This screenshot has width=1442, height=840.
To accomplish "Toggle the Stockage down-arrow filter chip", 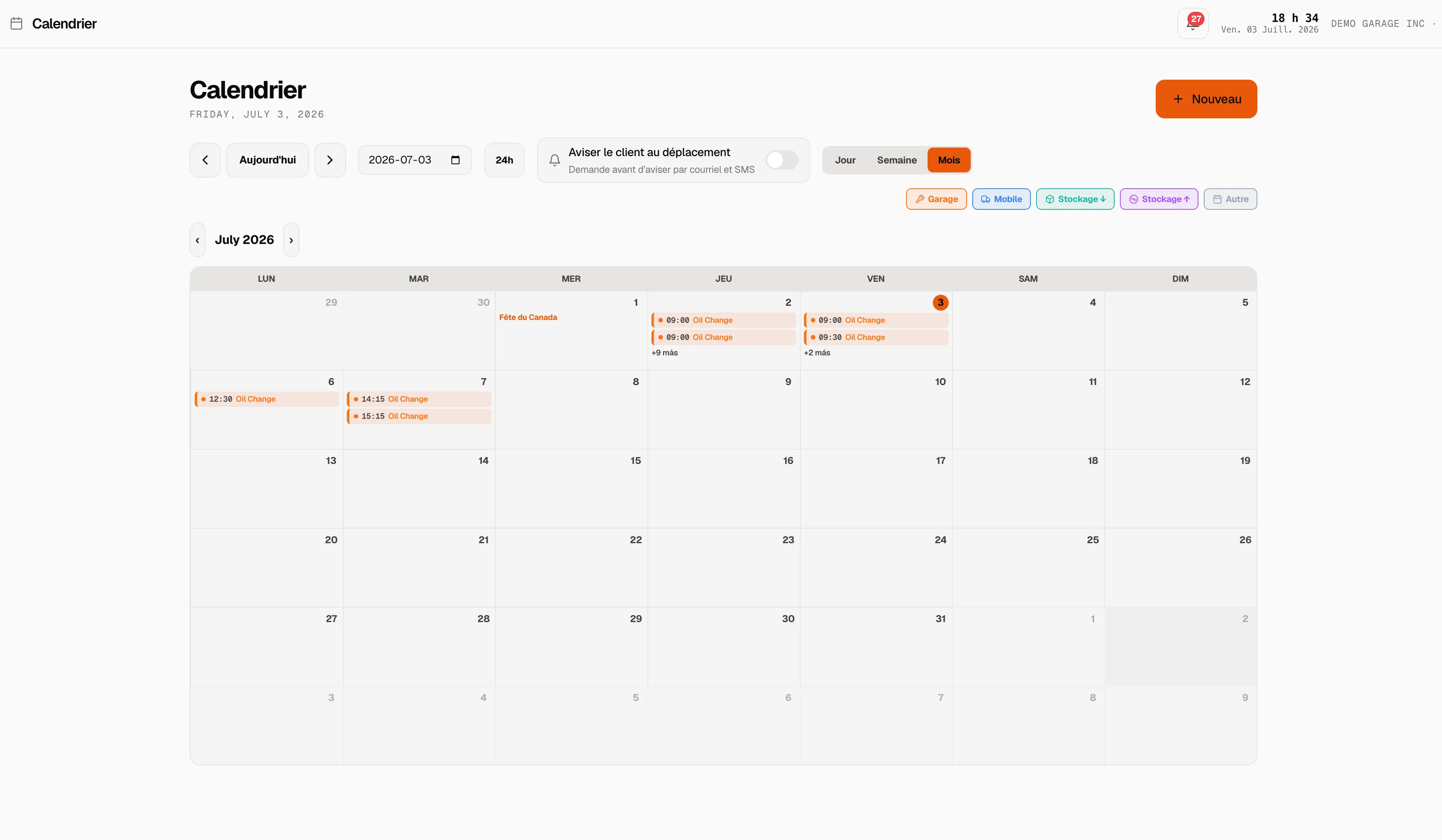I will [x=1075, y=199].
